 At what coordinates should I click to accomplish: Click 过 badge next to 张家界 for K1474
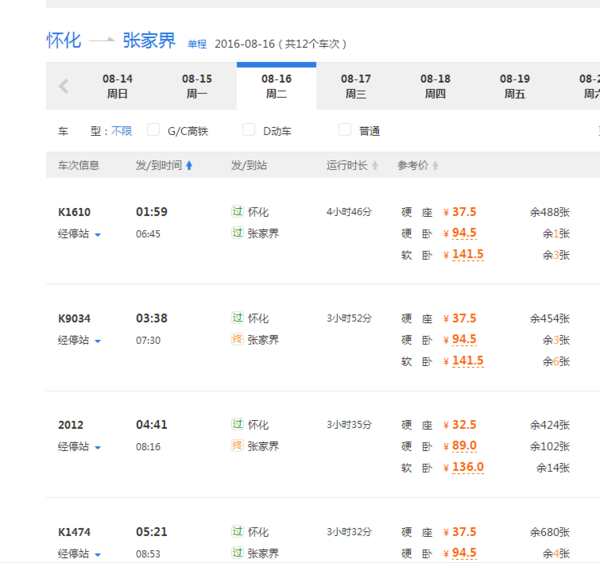click(x=238, y=553)
